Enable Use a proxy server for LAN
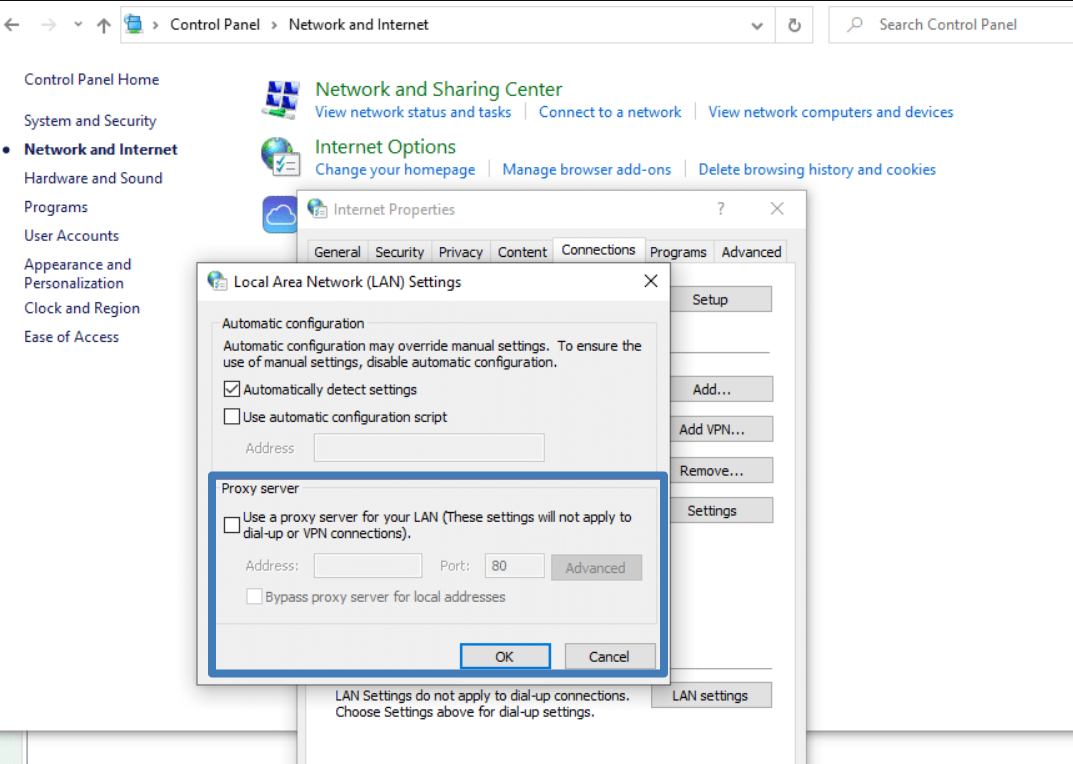Viewport: 1073px width, 764px height. tap(232, 525)
